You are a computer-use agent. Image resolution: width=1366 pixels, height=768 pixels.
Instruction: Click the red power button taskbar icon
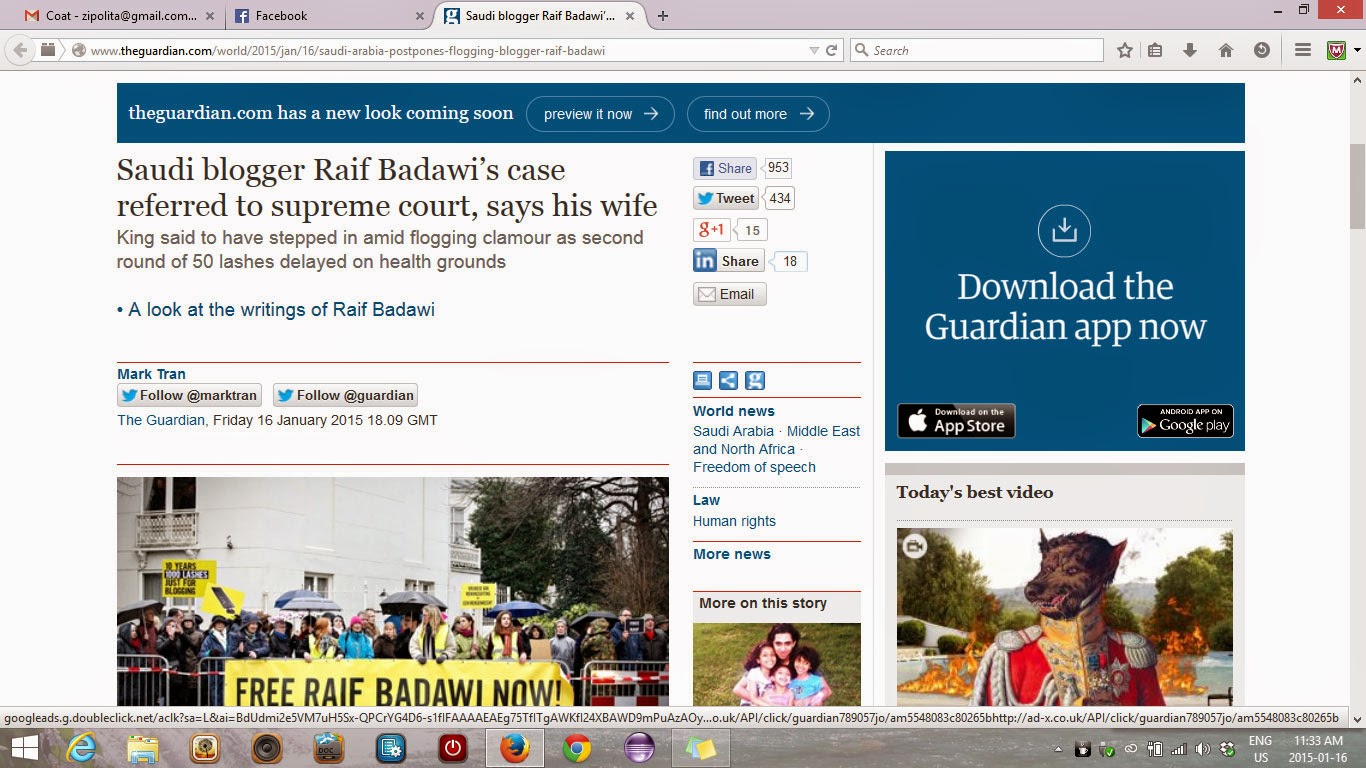point(453,748)
